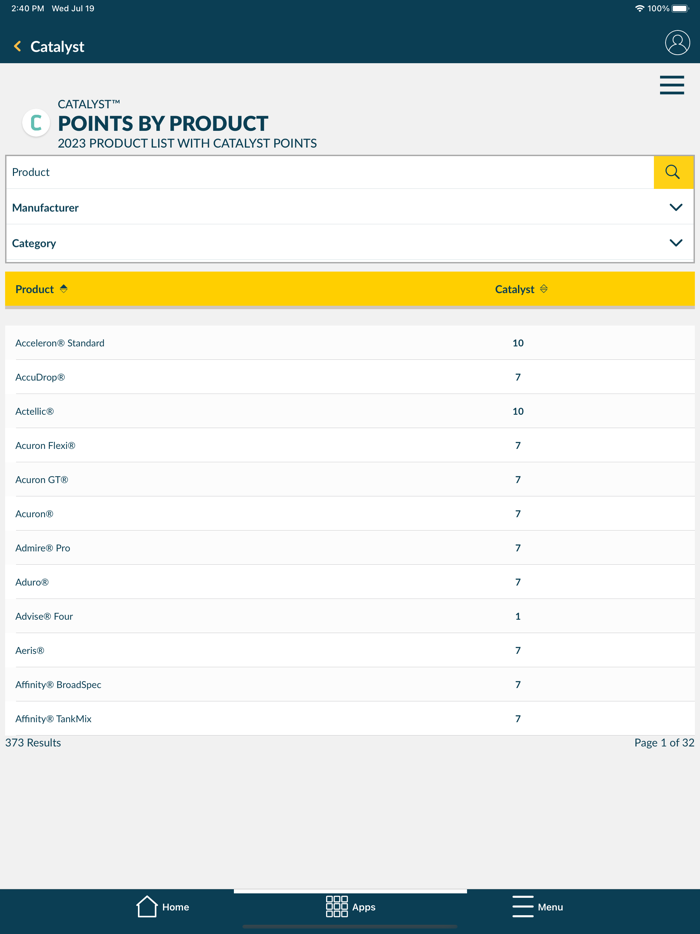This screenshot has width=700, height=934.
Task: Go back using the Catalyst back arrow
Action: tap(17, 46)
